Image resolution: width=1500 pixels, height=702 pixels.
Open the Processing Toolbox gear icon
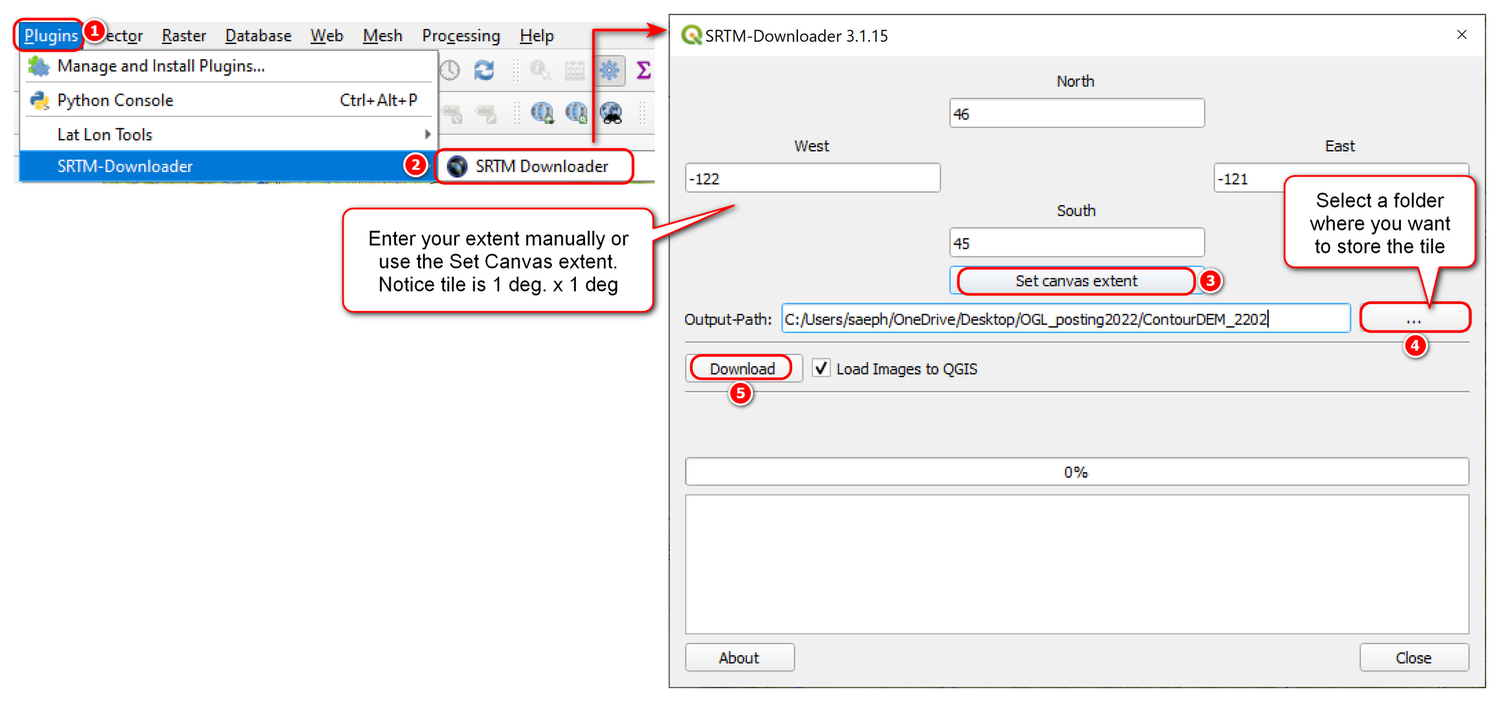(x=608, y=70)
